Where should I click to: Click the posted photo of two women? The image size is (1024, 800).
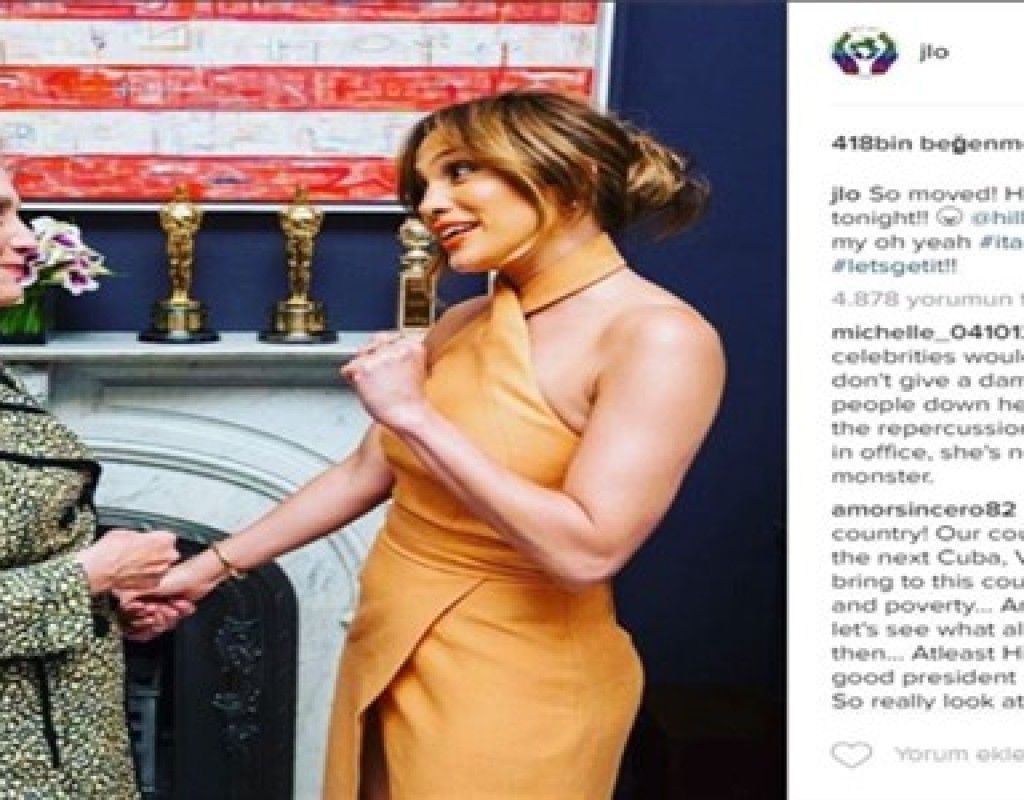click(393, 400)
